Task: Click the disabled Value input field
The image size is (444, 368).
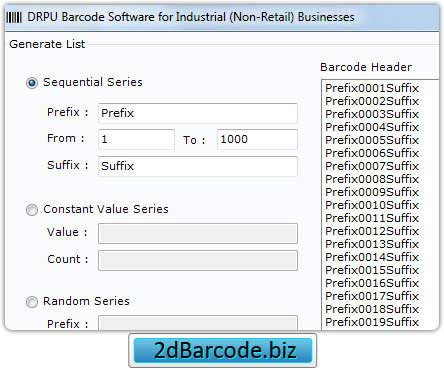Action: point(198,233)
